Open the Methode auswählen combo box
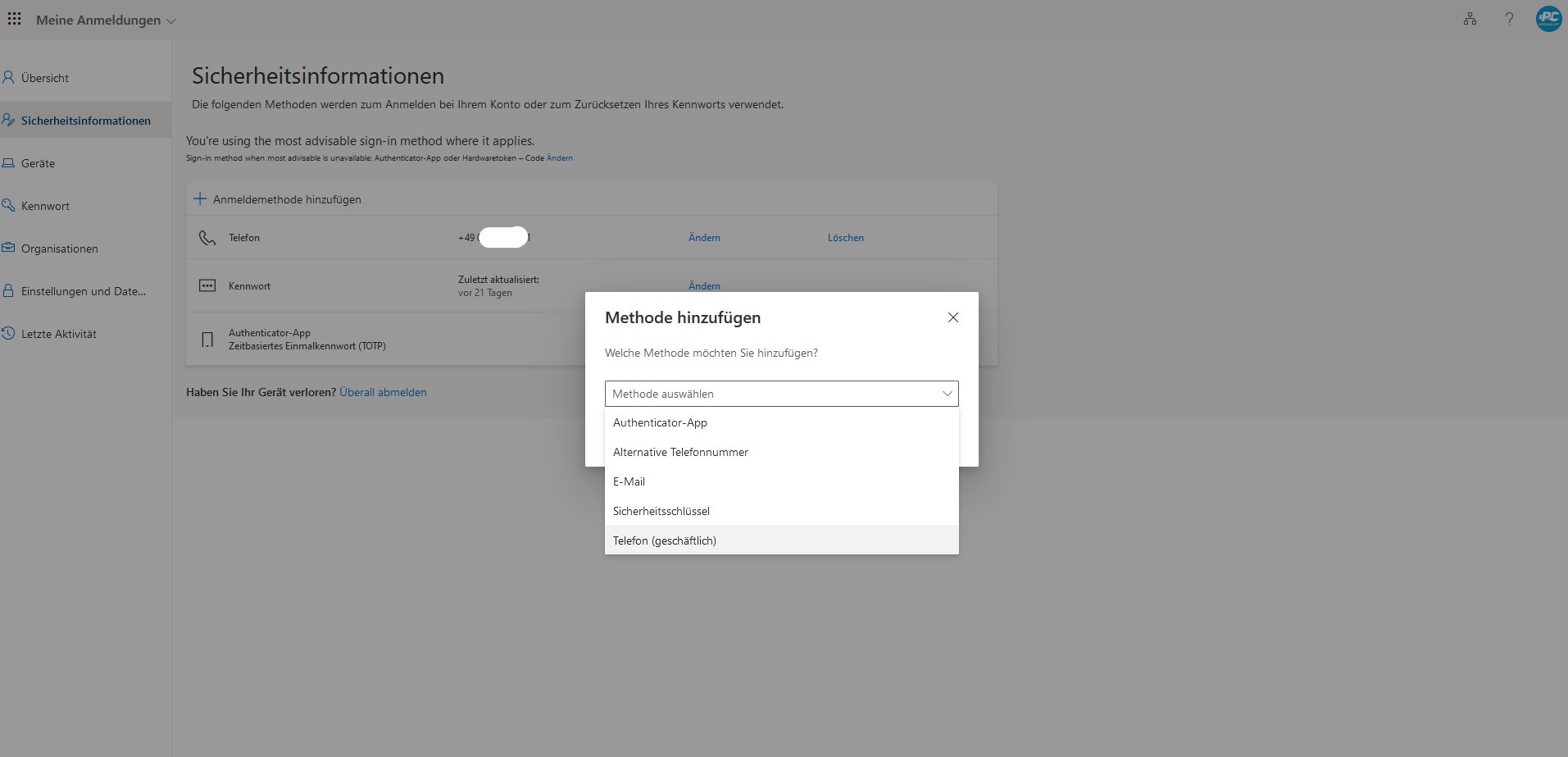 [x=781, y=394]
